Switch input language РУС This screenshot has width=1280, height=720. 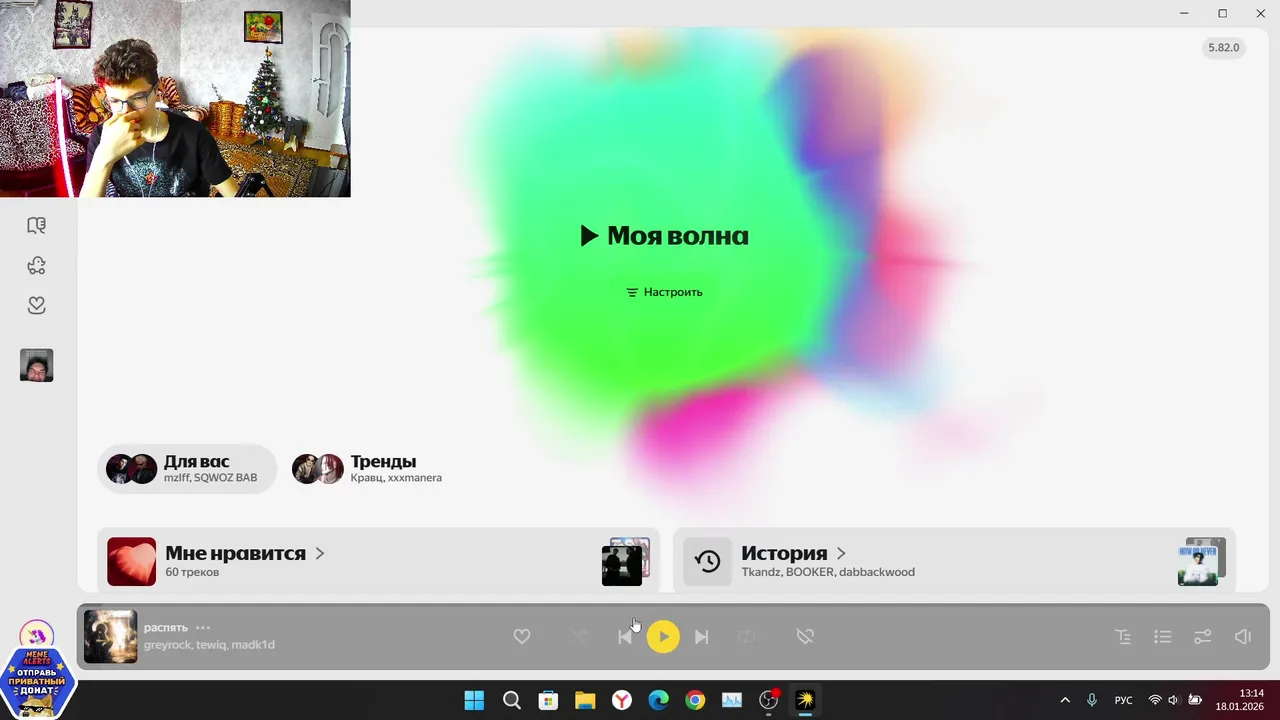click(1124, 701)
